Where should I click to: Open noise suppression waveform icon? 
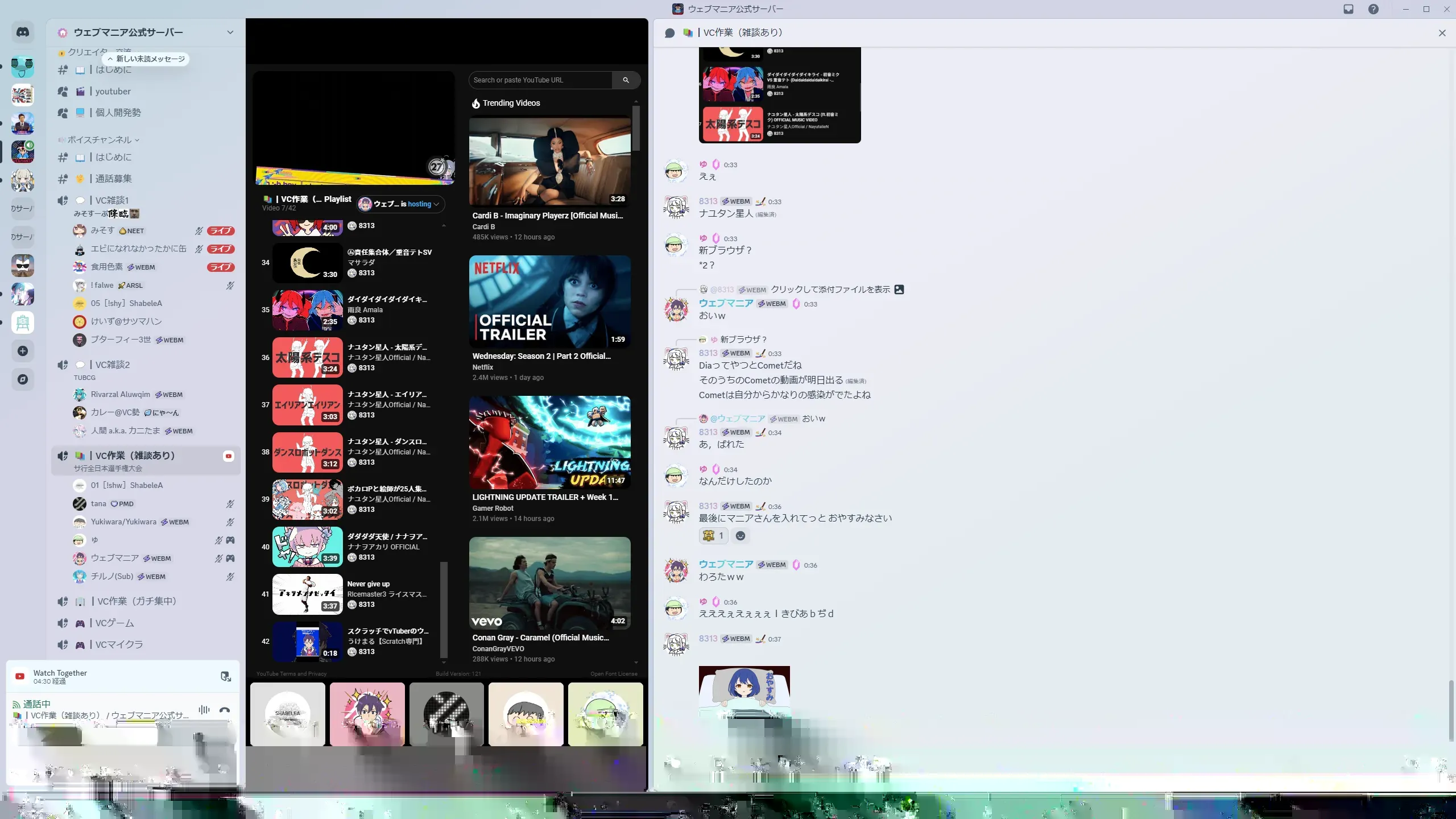pyautogui.click(x=204, y=710)
